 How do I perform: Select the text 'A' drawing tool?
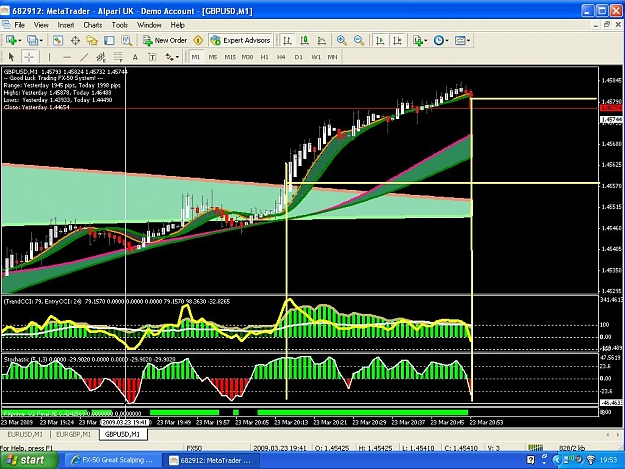(135, 57)
